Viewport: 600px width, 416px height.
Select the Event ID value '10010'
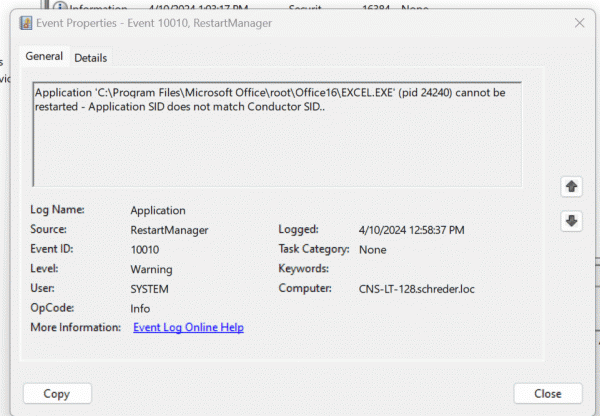tap(145, 250)
